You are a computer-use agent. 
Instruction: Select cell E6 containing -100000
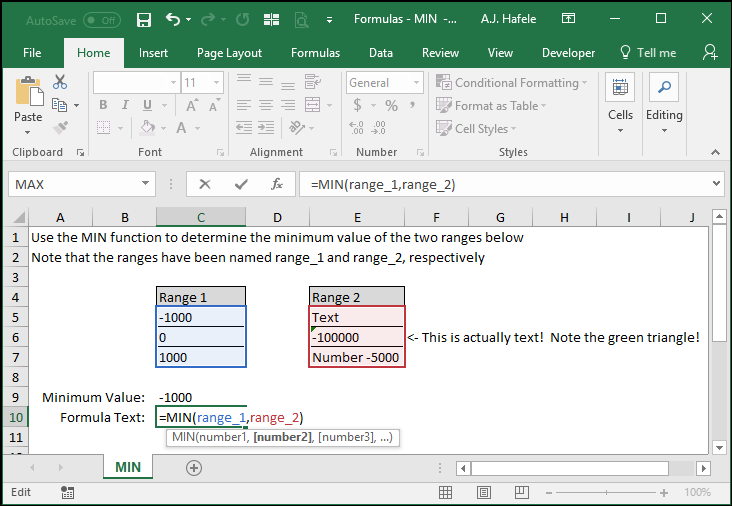click(357, 337)
